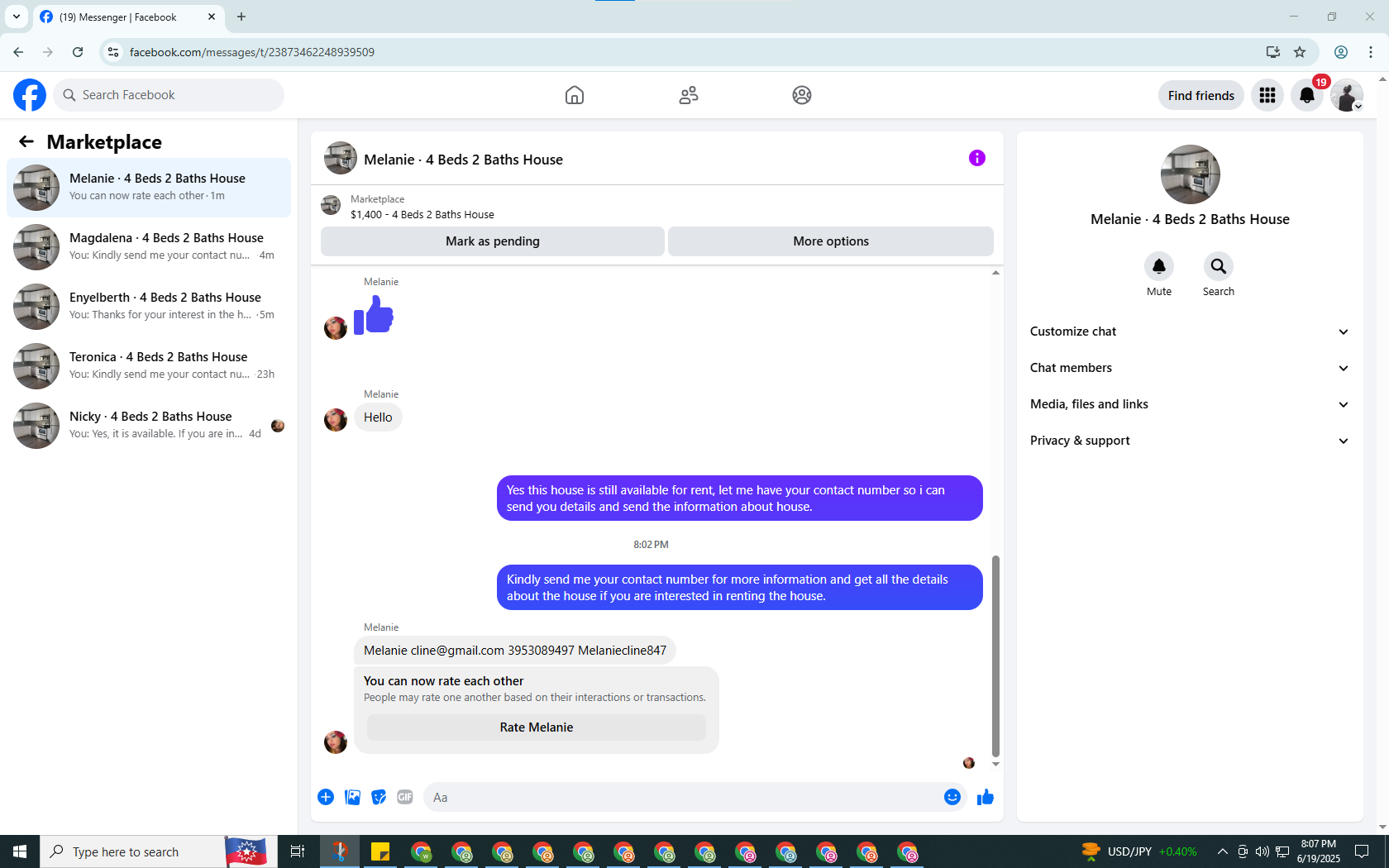Image resolution: width=1389 pixels, height=868 pixels.
Task: Install app icon in the address bar
Action: (x=1273, y=52)
